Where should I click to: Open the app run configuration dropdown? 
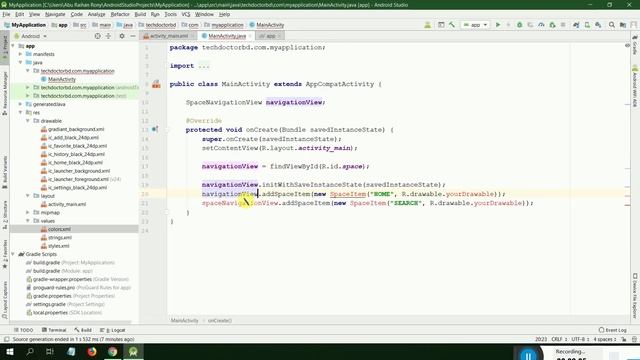point(476,25)
